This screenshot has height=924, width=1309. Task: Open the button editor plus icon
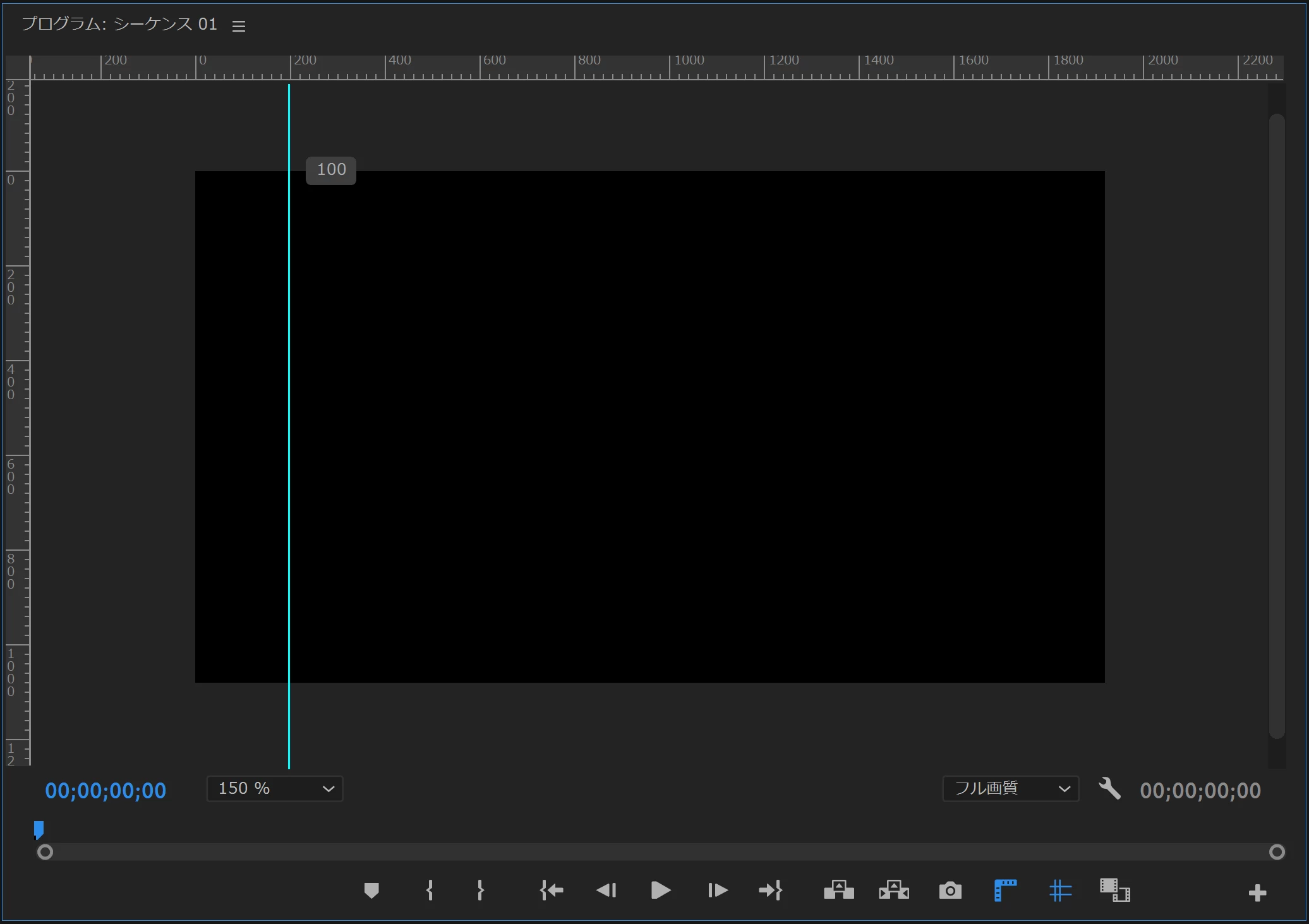point(1257,893)
